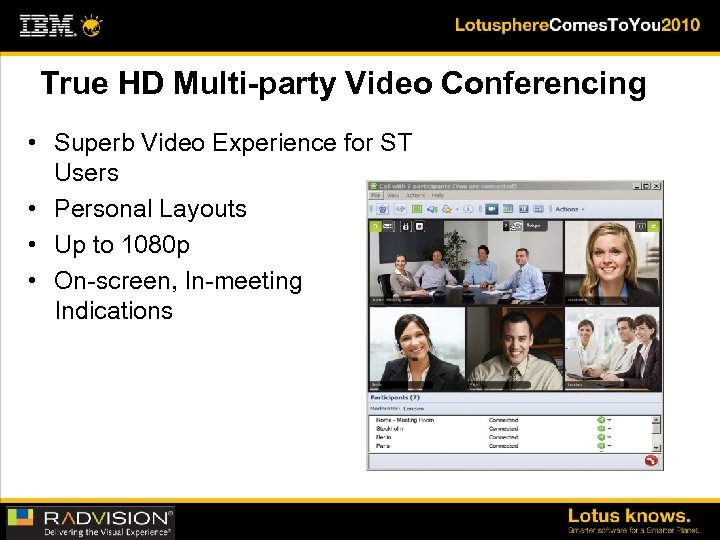Click the screen share icon after the camera button
Image resolution: width=720 pixels, height=540 pixels.
[508, 209]
